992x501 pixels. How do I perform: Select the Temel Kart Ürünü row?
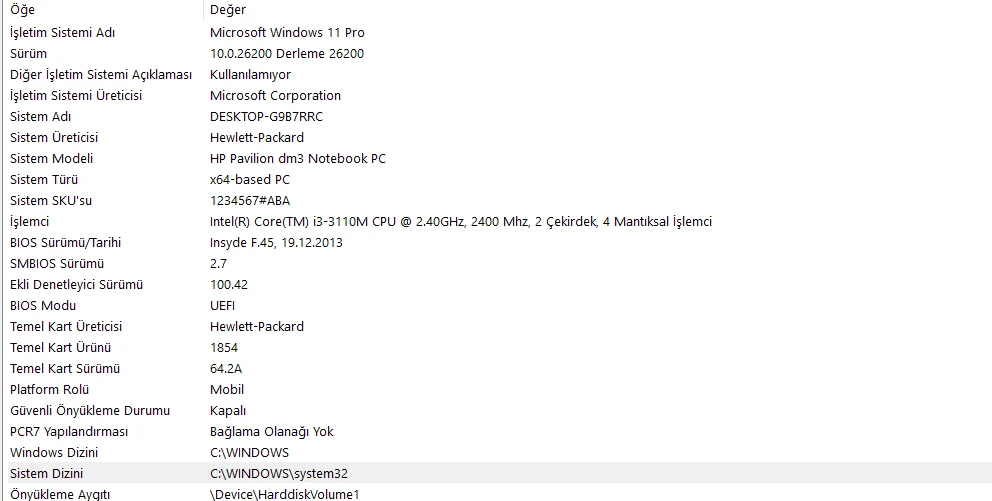tap(496, 347)
